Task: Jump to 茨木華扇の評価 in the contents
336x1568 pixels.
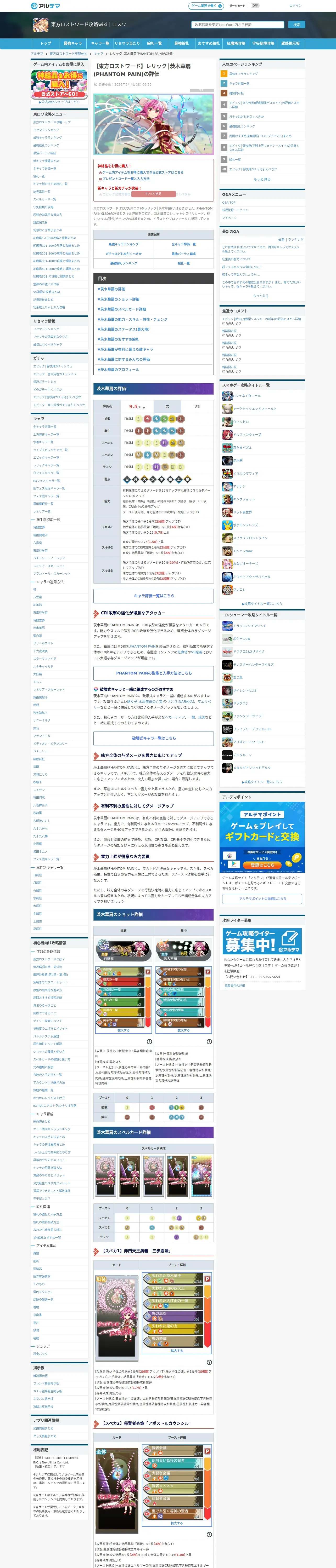Action: point(111,289)
